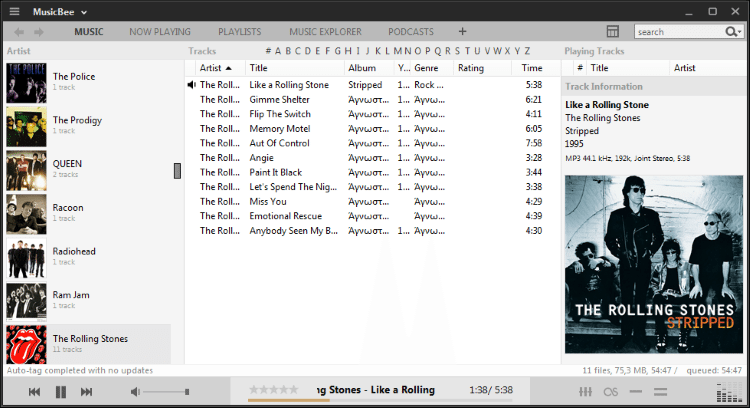Select the Ram Jam artist entry

pos(88,301)
